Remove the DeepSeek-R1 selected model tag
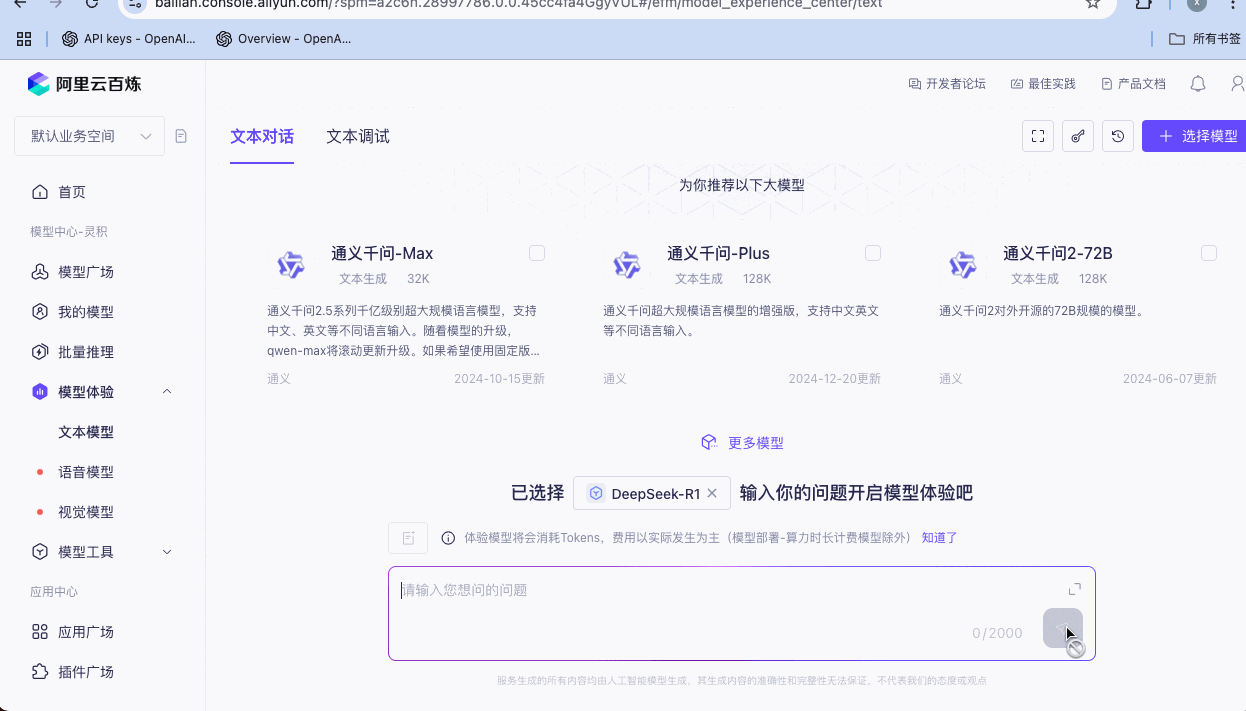Image resolution: width=1246 pixels, height=711 pixels. pos(712,493)
